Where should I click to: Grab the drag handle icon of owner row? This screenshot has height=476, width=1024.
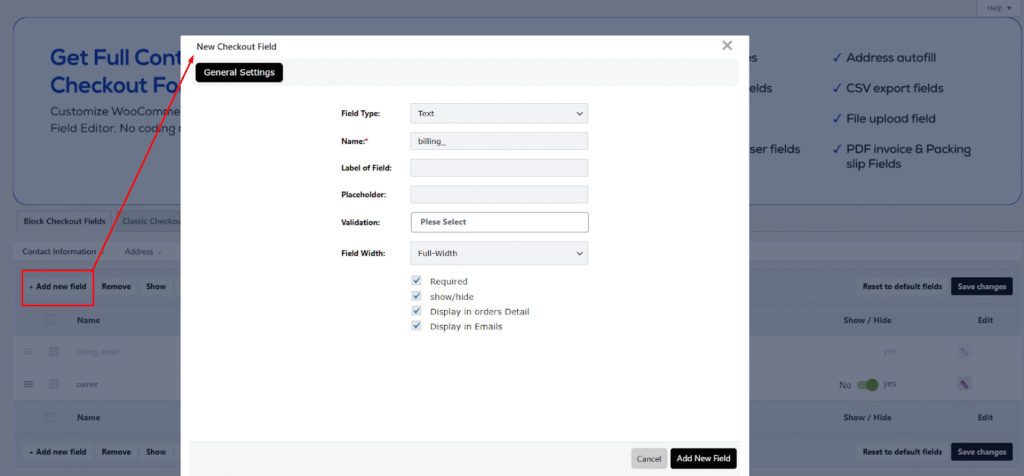click(28, 384)
